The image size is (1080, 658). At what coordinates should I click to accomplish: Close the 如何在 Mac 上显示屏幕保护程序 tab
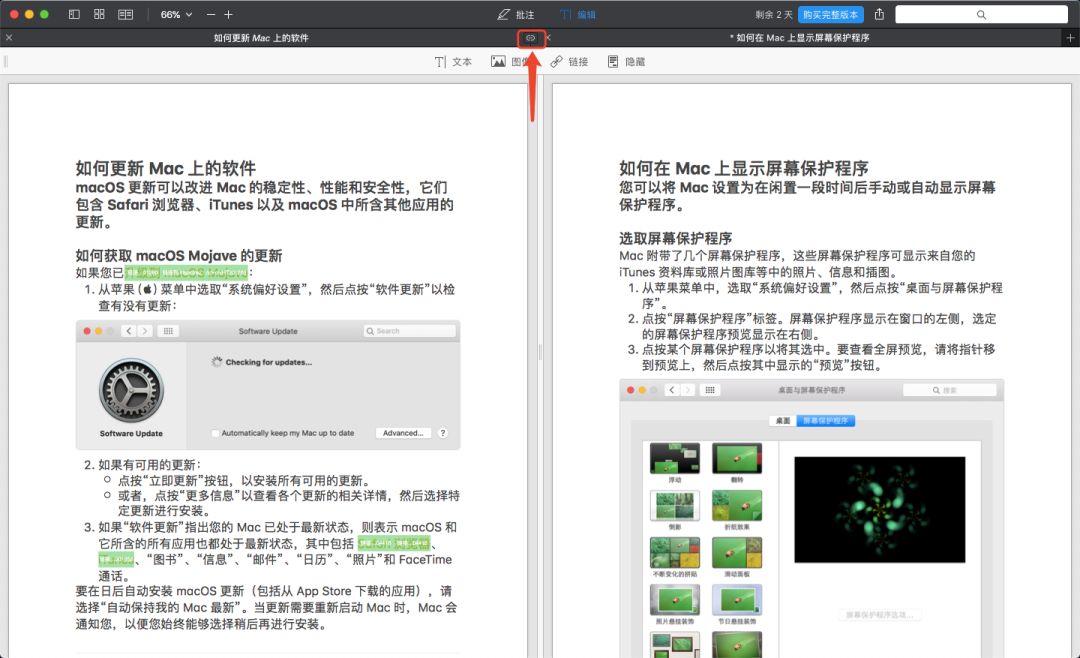tap(548, 38)
